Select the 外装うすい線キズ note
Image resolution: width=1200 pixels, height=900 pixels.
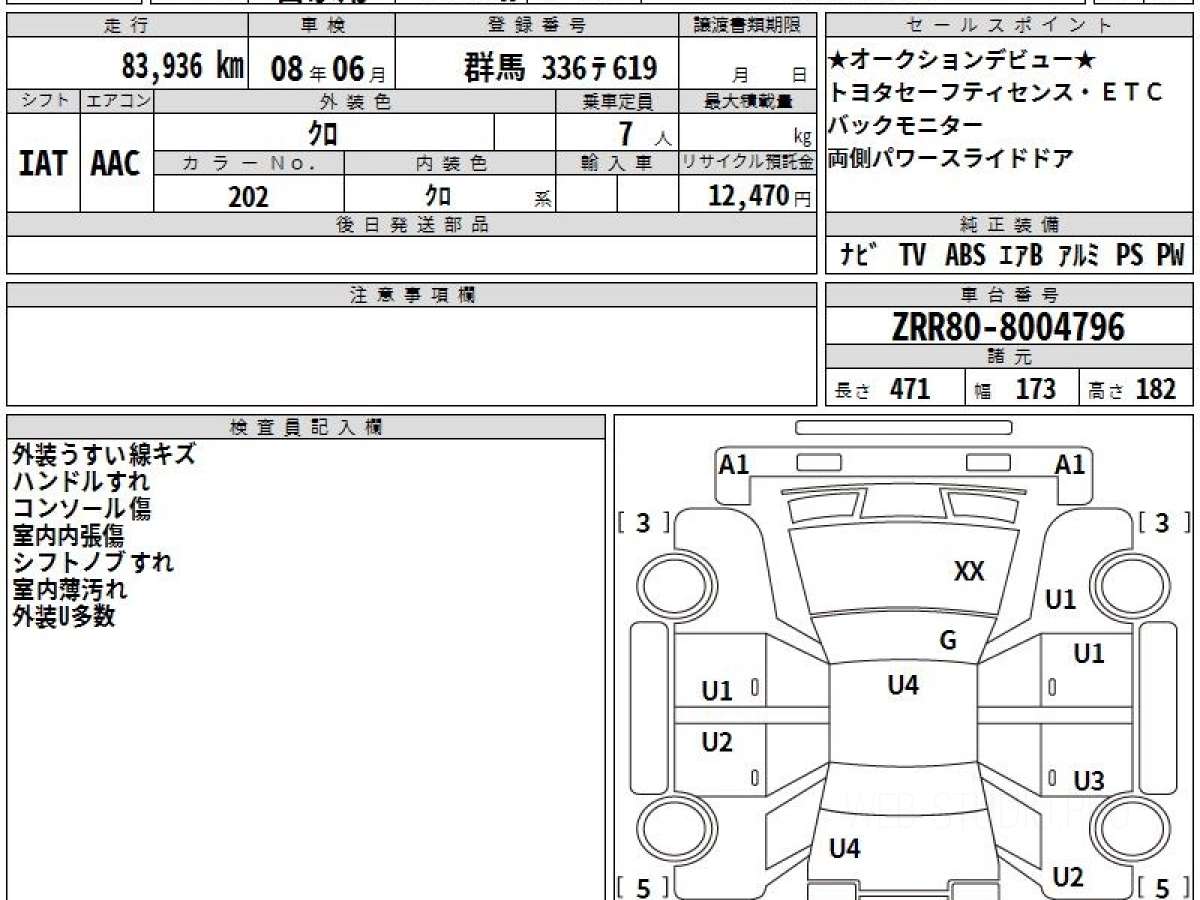click(x=104, y=454)
